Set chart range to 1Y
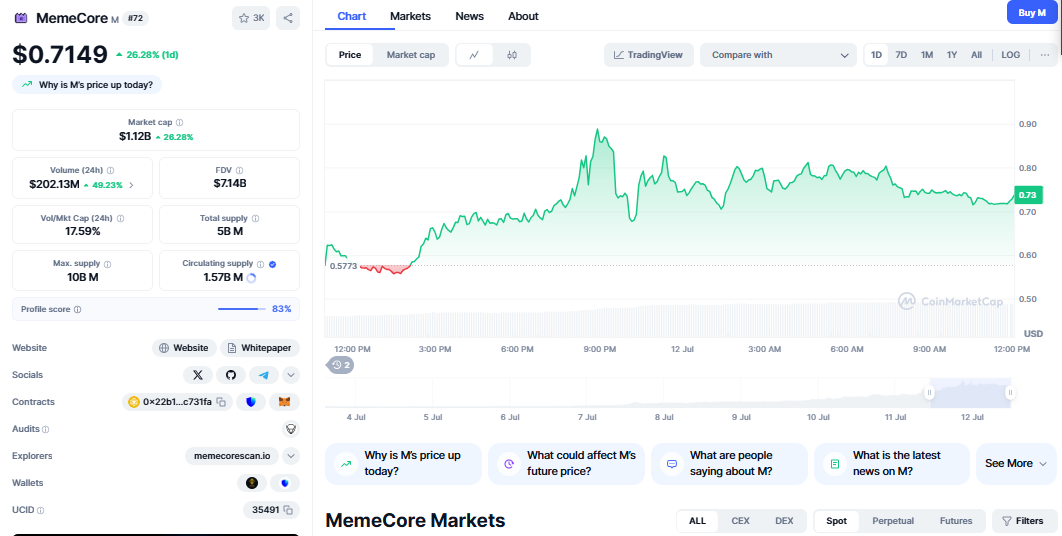This screenshot has height=536, width=1062. click(x=952, y=55)
